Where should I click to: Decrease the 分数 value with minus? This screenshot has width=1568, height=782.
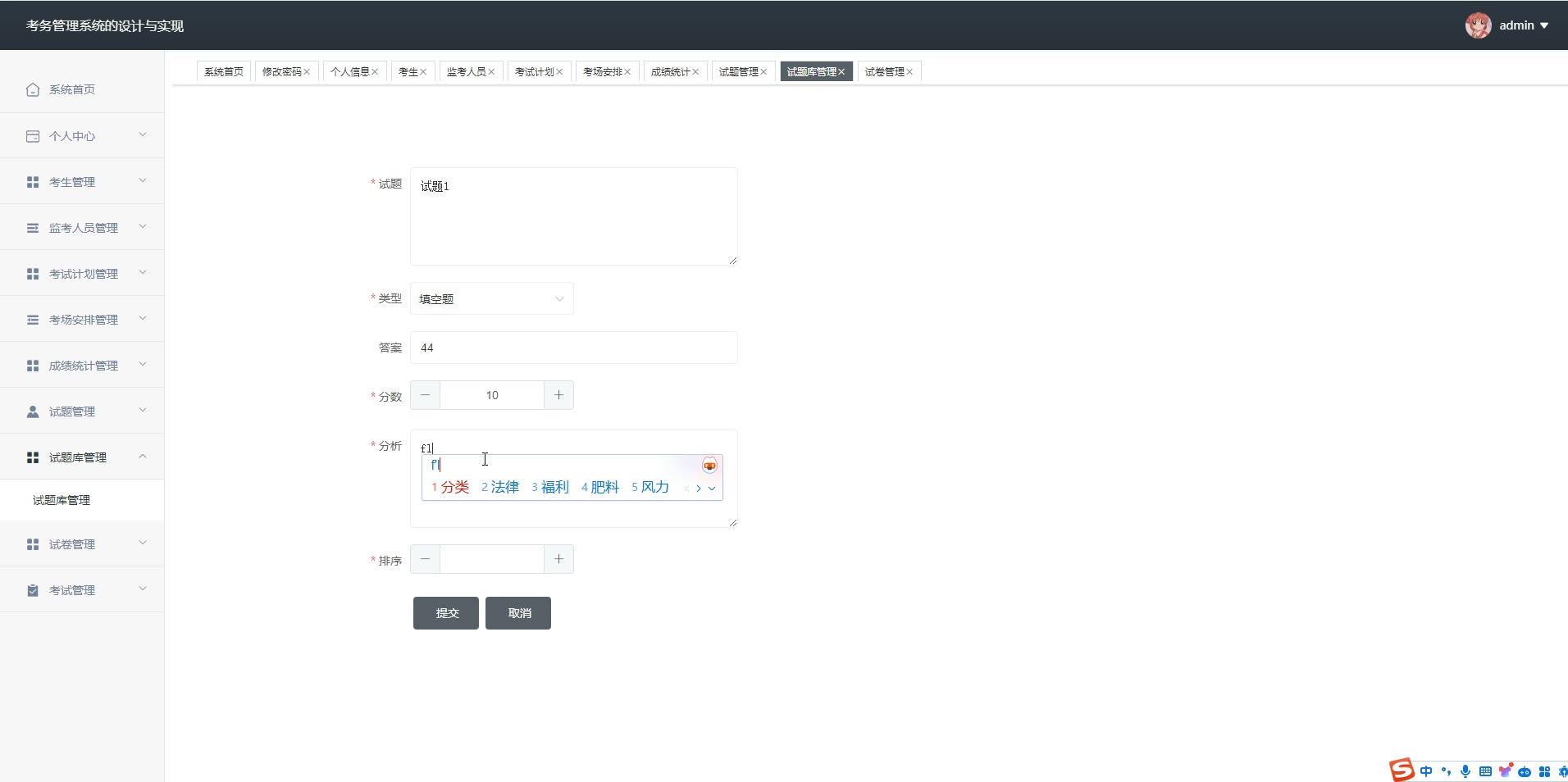425,395
